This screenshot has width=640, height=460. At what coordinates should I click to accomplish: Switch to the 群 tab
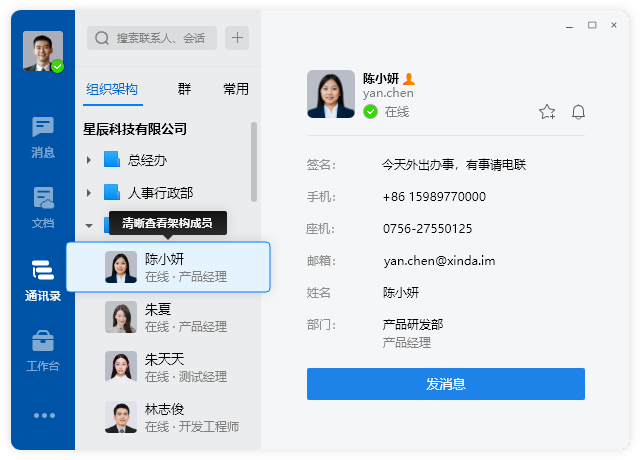click(x=184, y=89)
